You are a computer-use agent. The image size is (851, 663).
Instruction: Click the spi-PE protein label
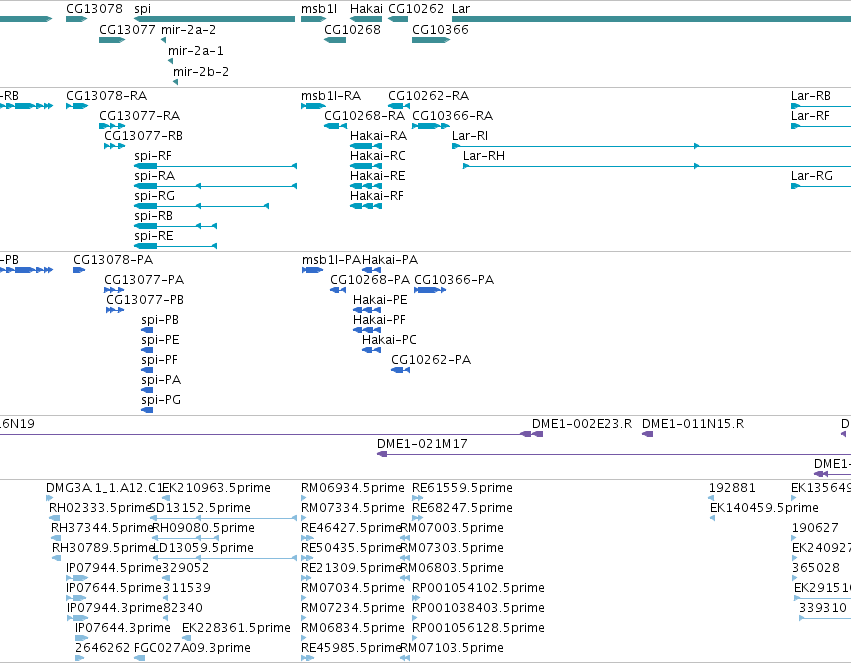click(x=160, y=340)
